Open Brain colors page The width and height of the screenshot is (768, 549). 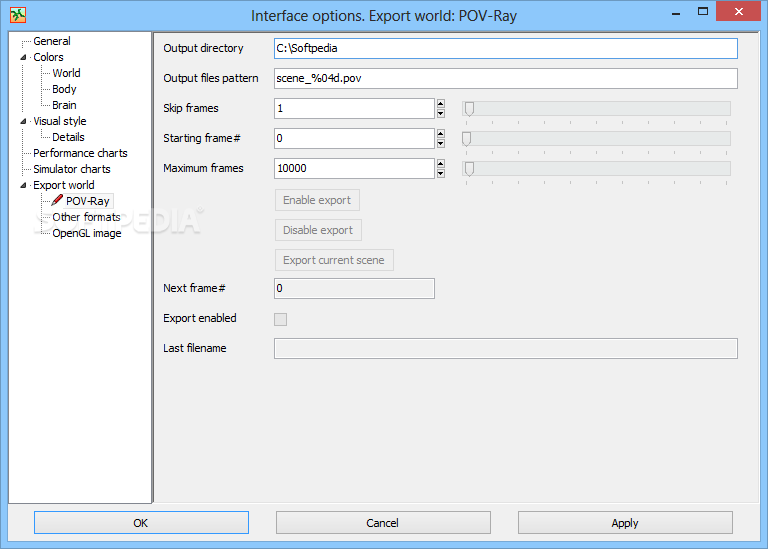[x=64, y=105]
